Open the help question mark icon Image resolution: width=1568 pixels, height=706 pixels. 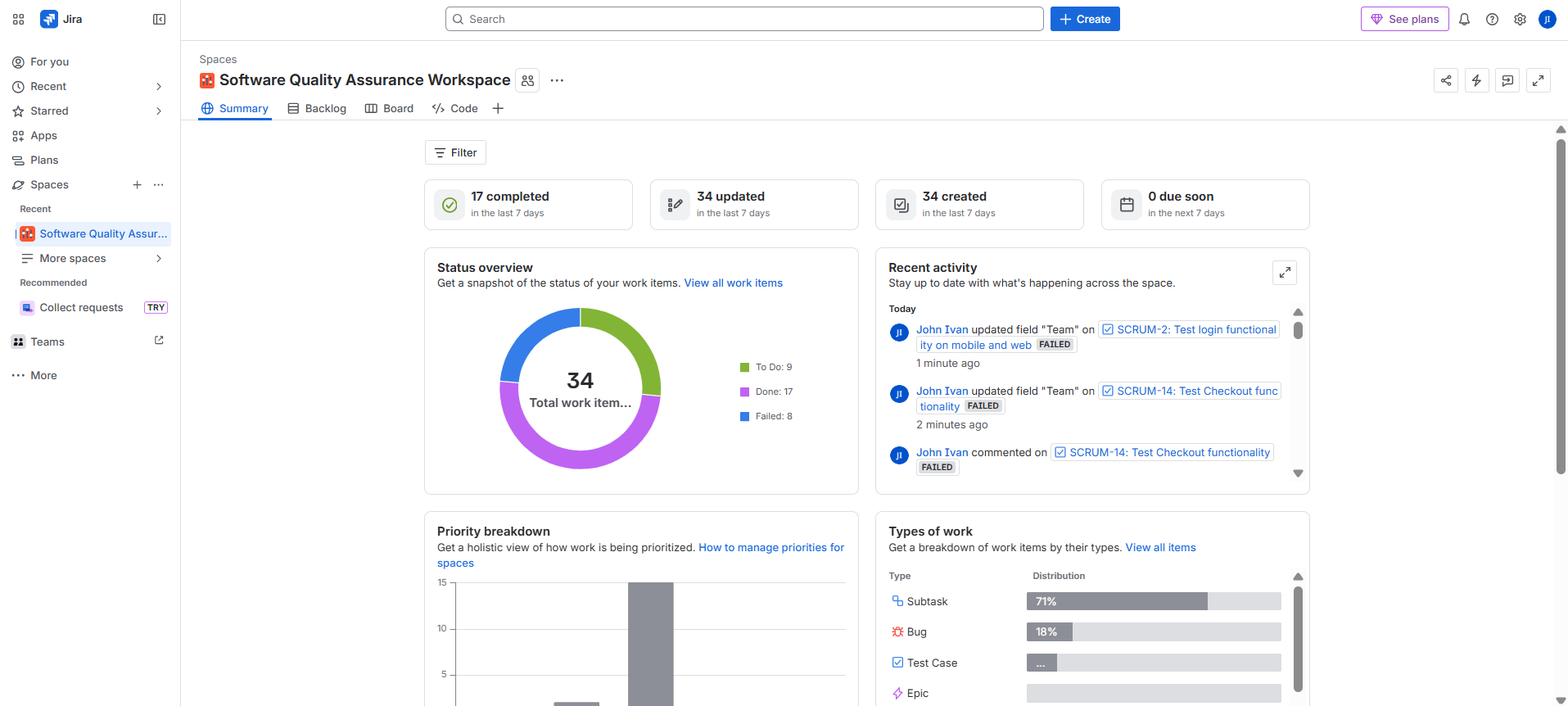pyautogui.click(x=1492, y=19)
